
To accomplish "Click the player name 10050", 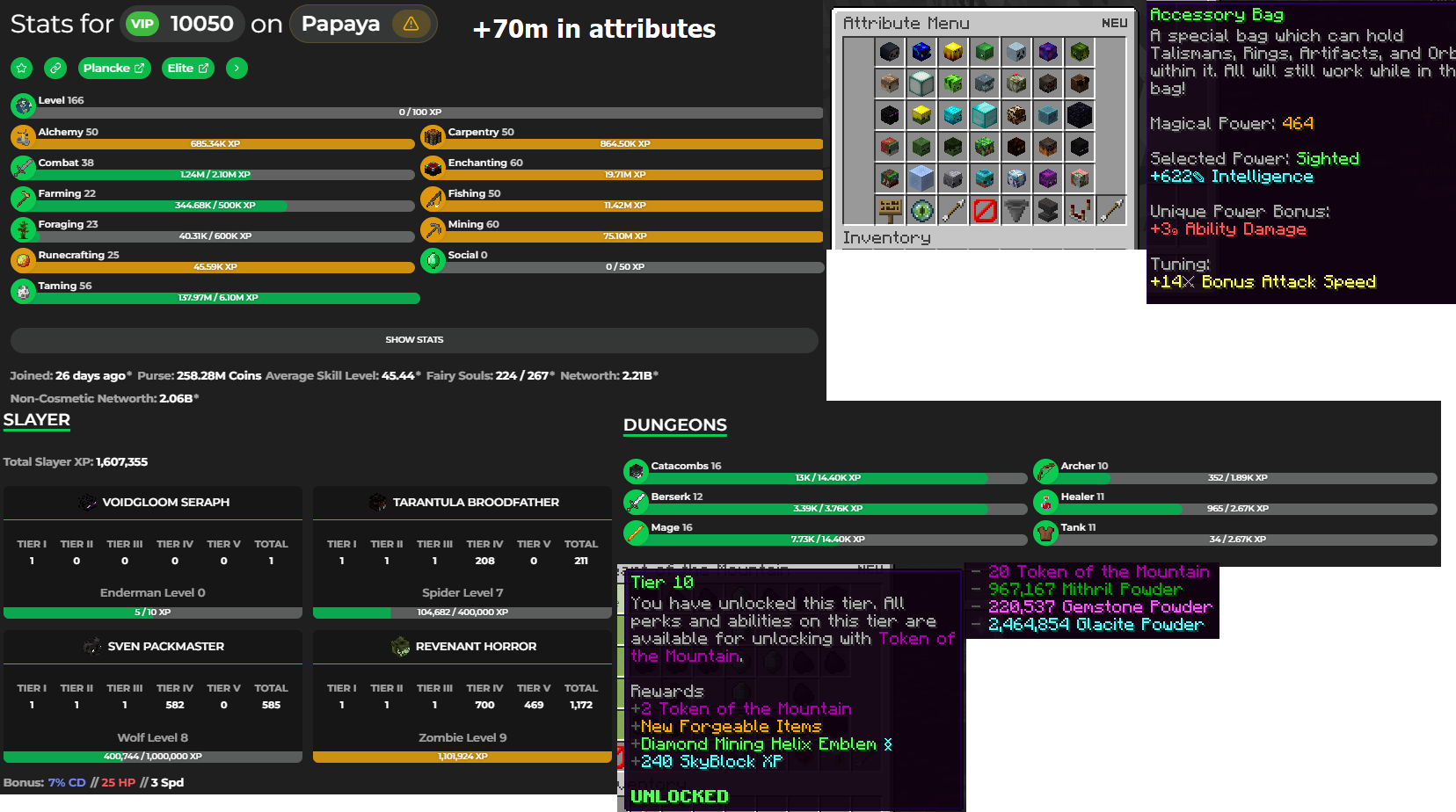I will [201, 24].
